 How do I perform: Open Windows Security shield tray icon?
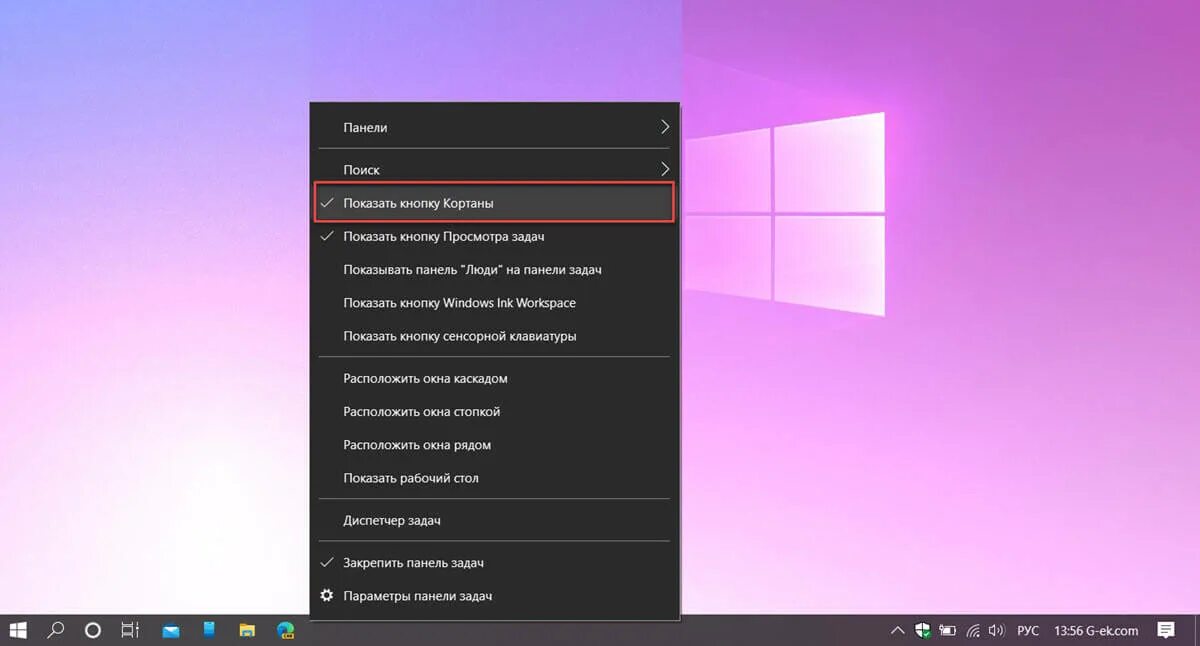(923, 630)
